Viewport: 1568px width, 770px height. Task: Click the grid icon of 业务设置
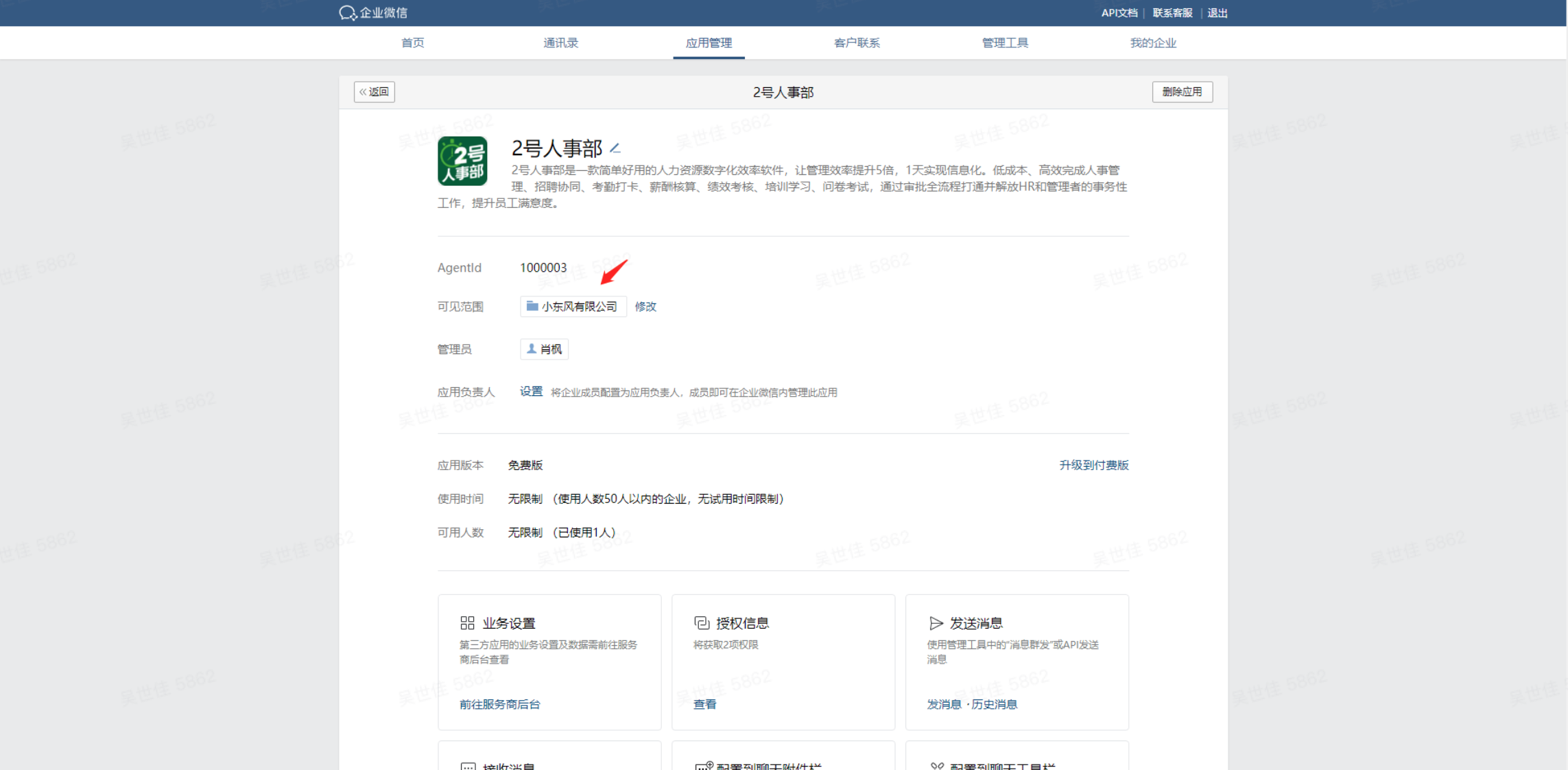(467, 622)
